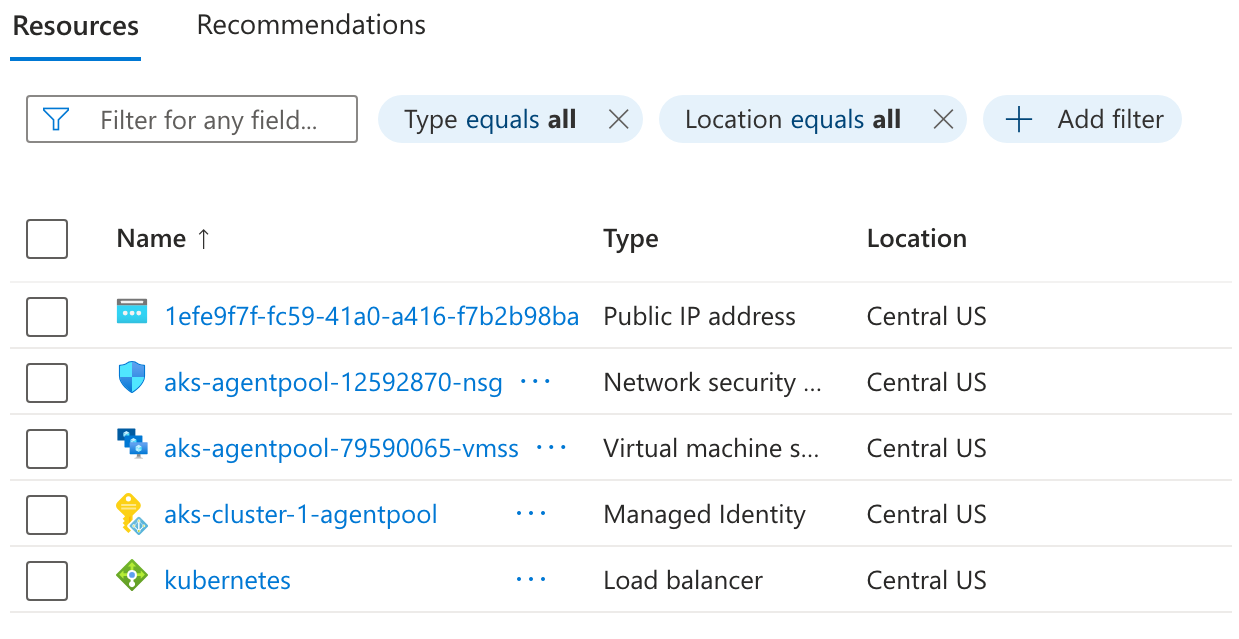Remove the Location equals all filter

943,120
